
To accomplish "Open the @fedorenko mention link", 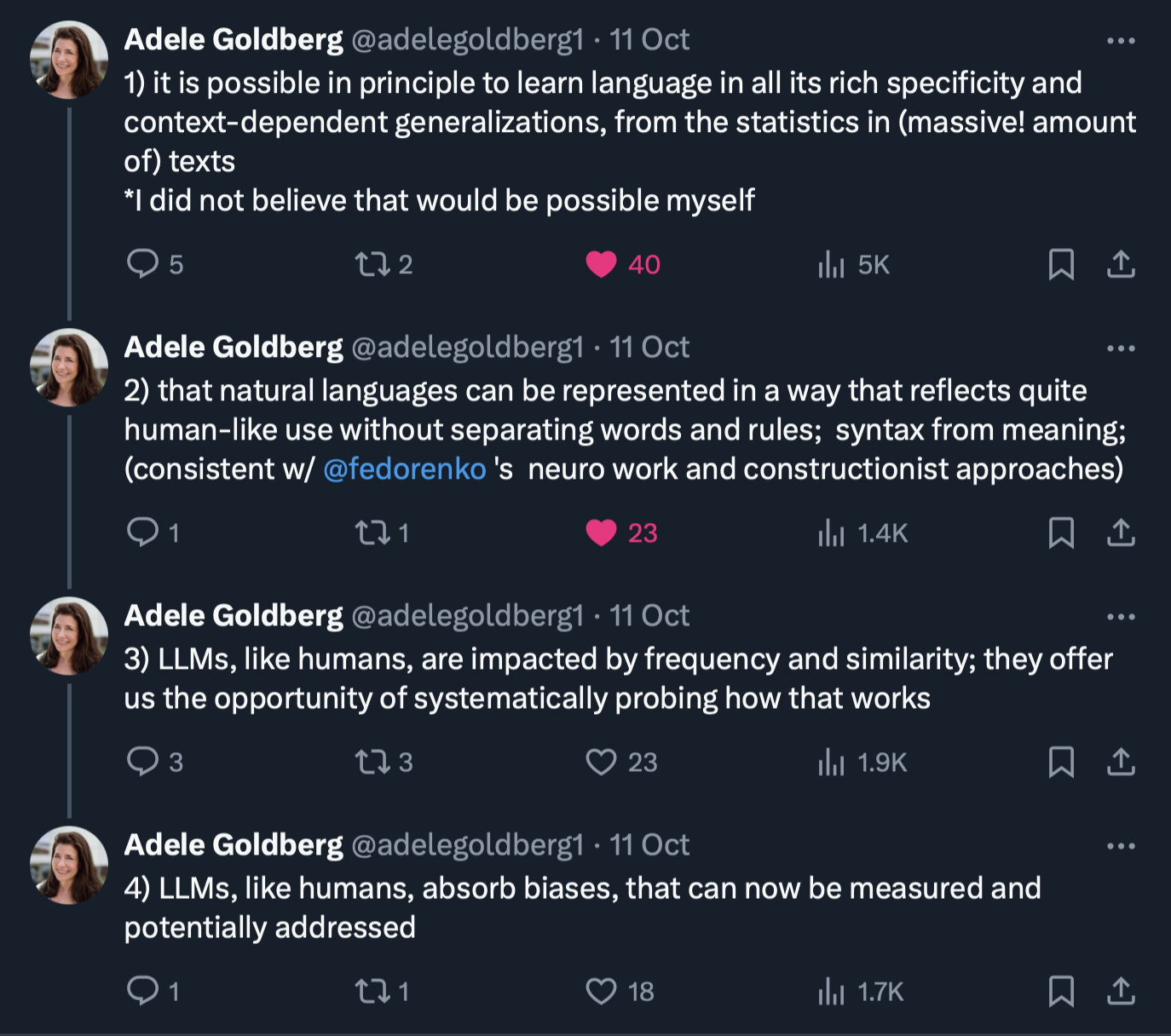I will tap(404, 469).
